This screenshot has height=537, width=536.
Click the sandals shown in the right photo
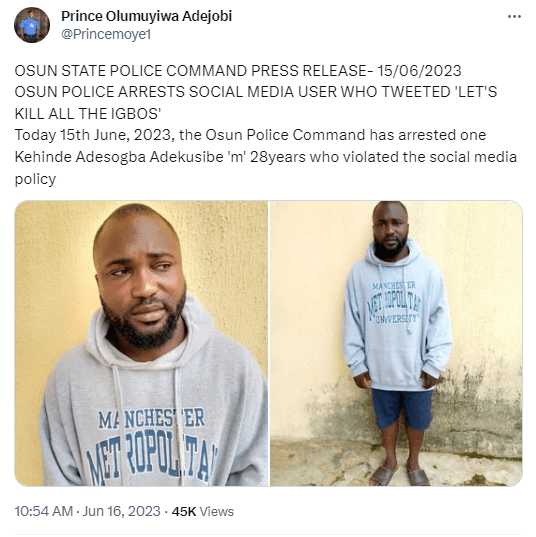click(x=399, y=476)
